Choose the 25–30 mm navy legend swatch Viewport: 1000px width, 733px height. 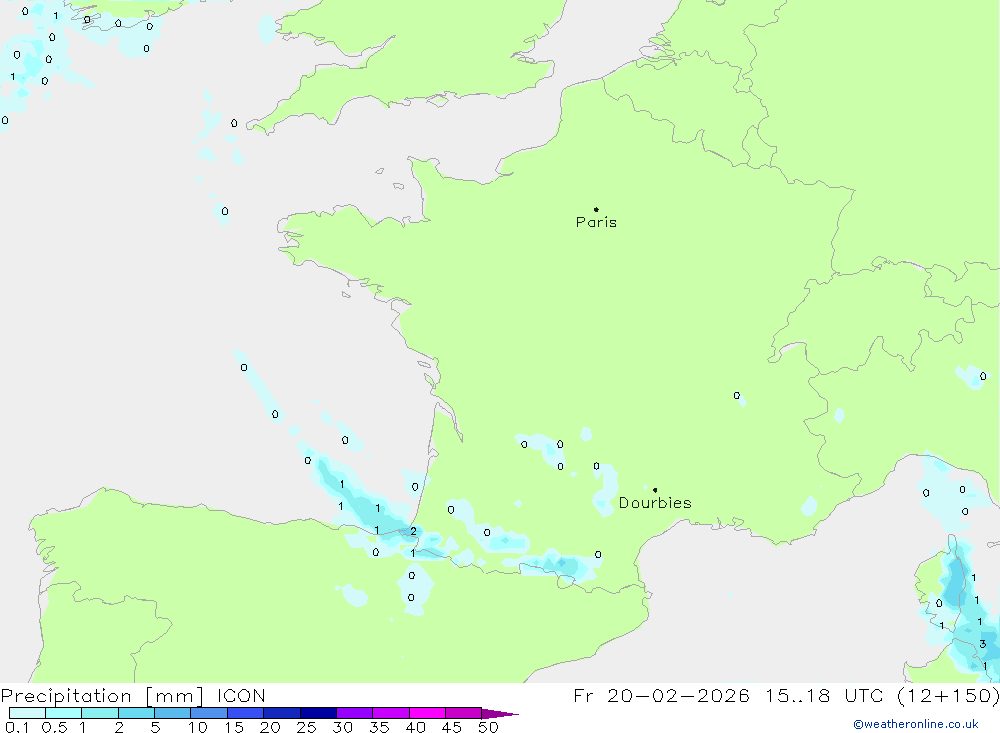(x=318, y=713)
